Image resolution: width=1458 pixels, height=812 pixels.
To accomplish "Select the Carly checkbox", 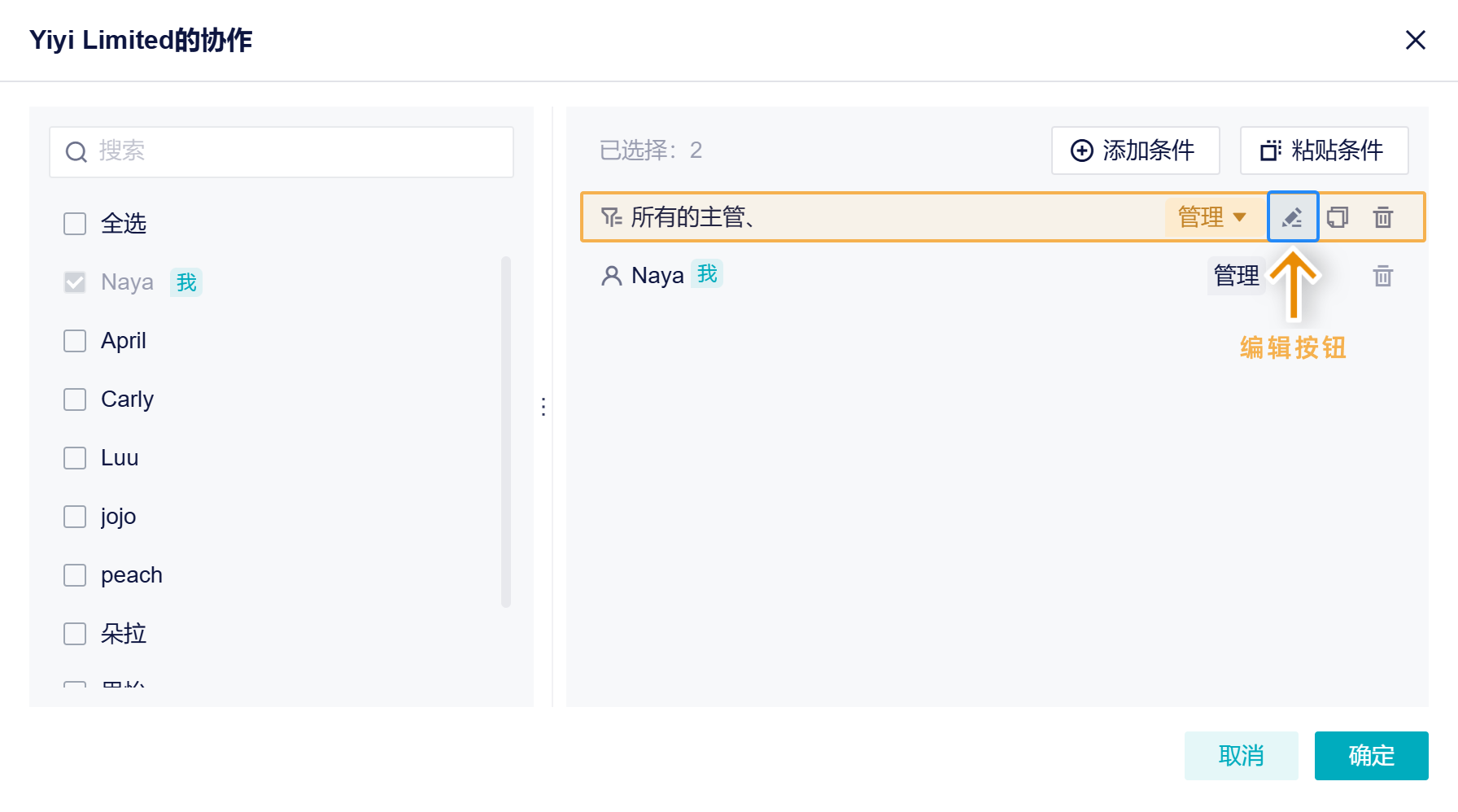I will [75, 399].
